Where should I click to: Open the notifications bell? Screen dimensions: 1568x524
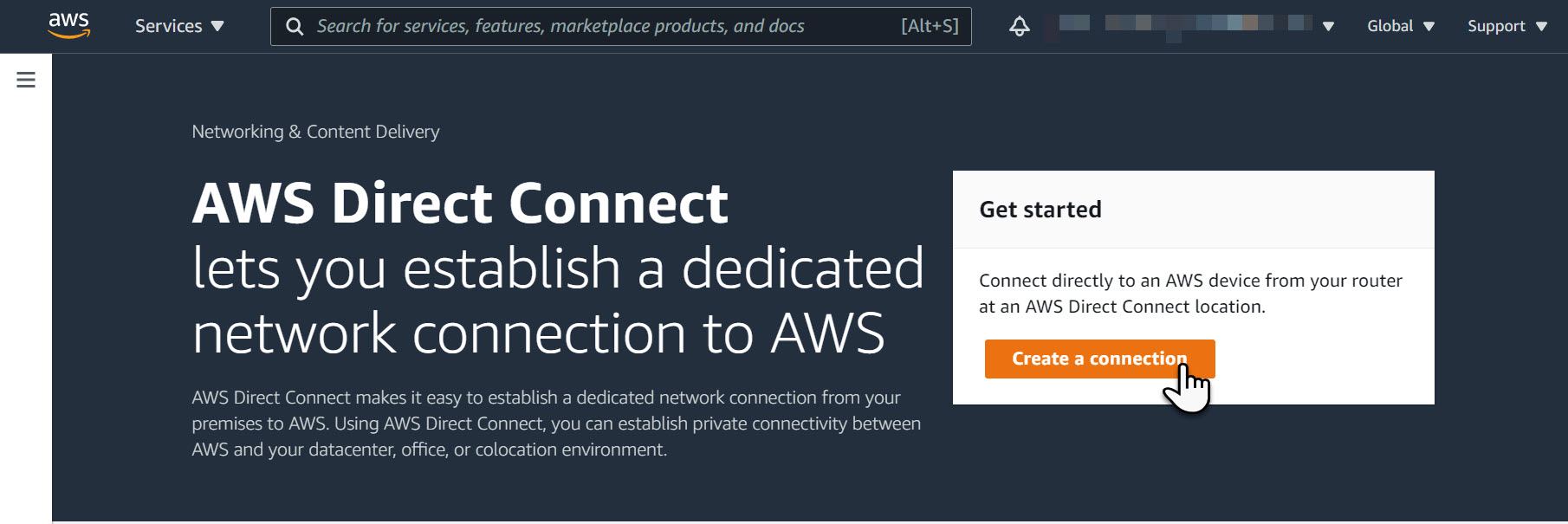tap(1020, 26)
